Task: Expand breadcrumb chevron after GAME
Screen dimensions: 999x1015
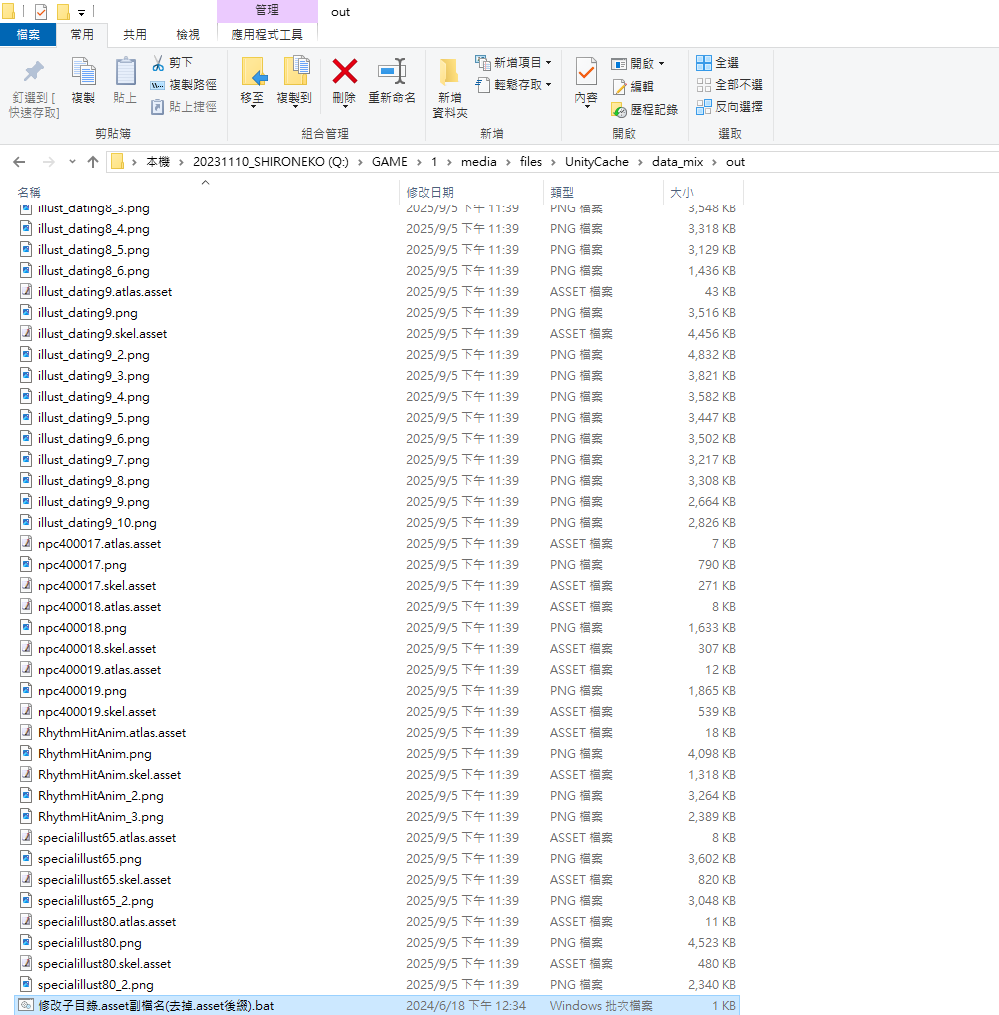Action: (x=419, y=162)
